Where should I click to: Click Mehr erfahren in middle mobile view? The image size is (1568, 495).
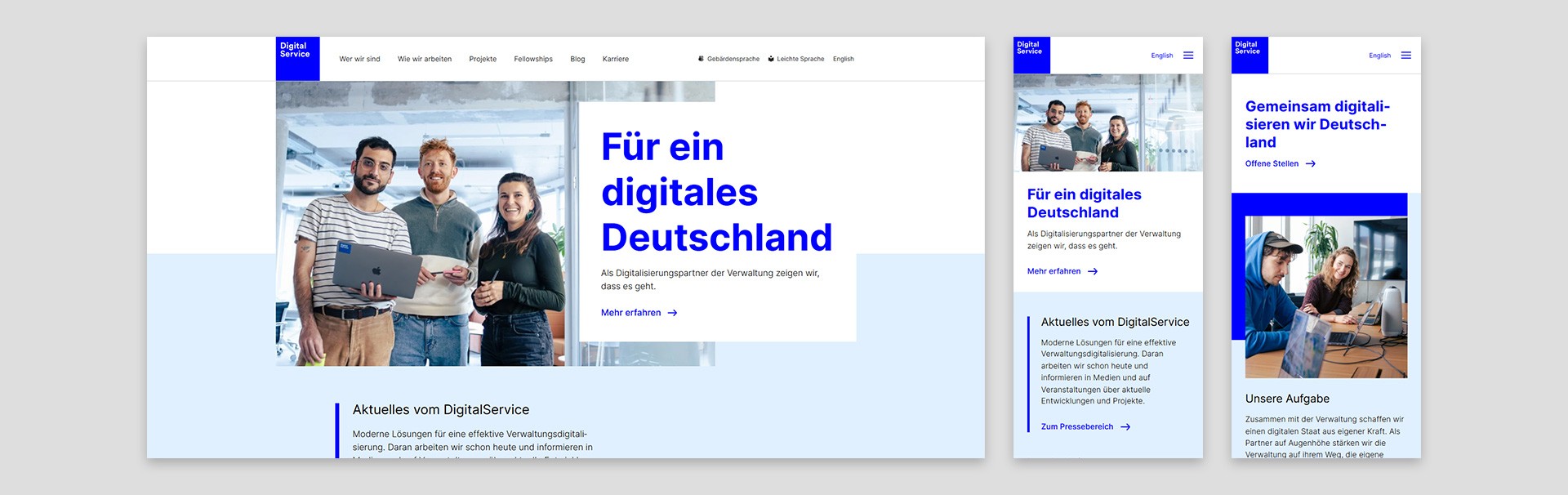pos(1053,271)
